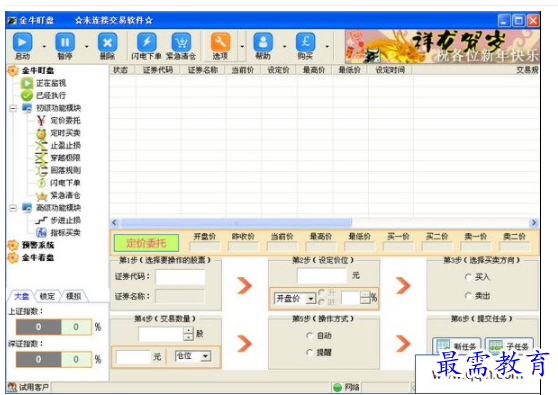The width and height of the screenshot is (558, 395).
Task: Click the 启动 start play icon
Action: click(22, 42)
